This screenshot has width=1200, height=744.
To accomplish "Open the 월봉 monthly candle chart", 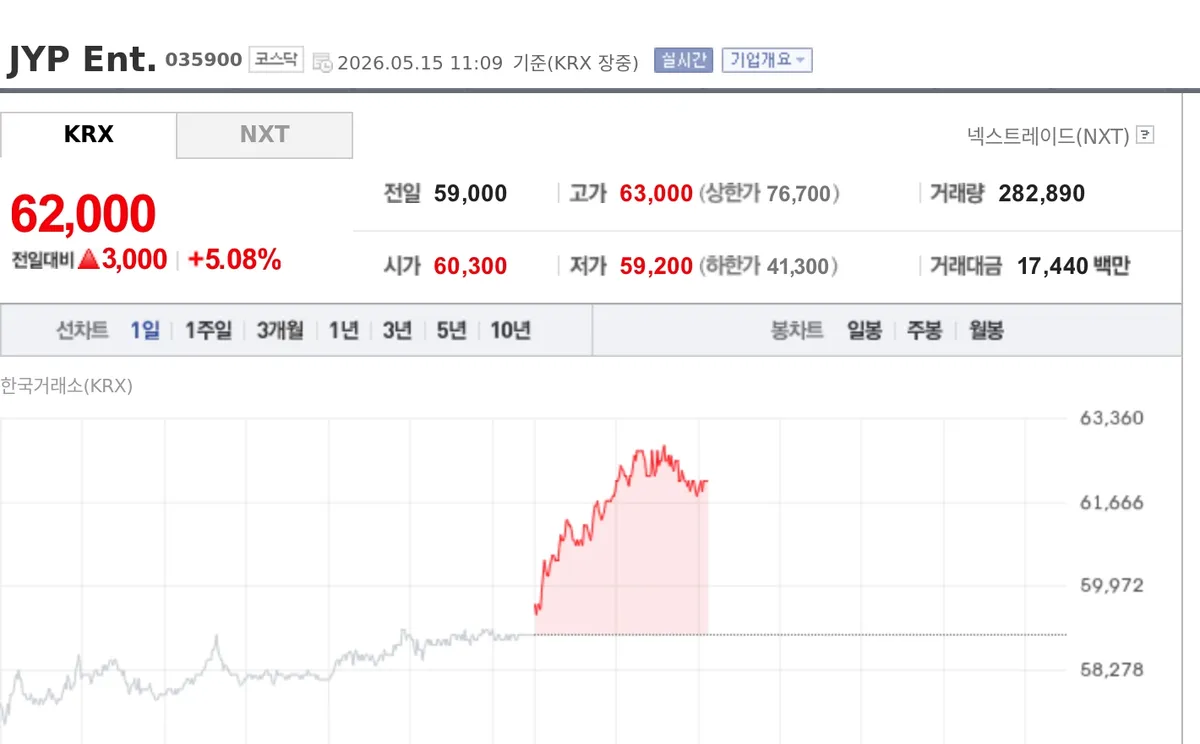I will coord(986,331).
